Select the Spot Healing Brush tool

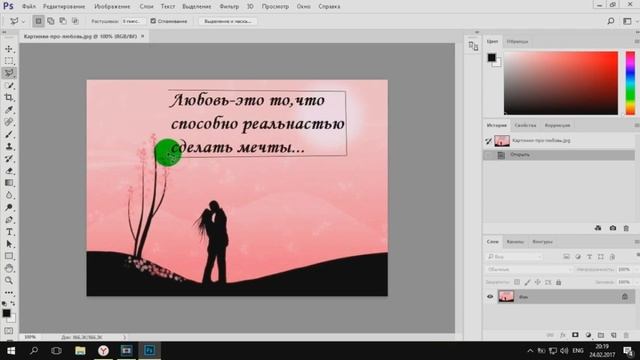(9, 122)
